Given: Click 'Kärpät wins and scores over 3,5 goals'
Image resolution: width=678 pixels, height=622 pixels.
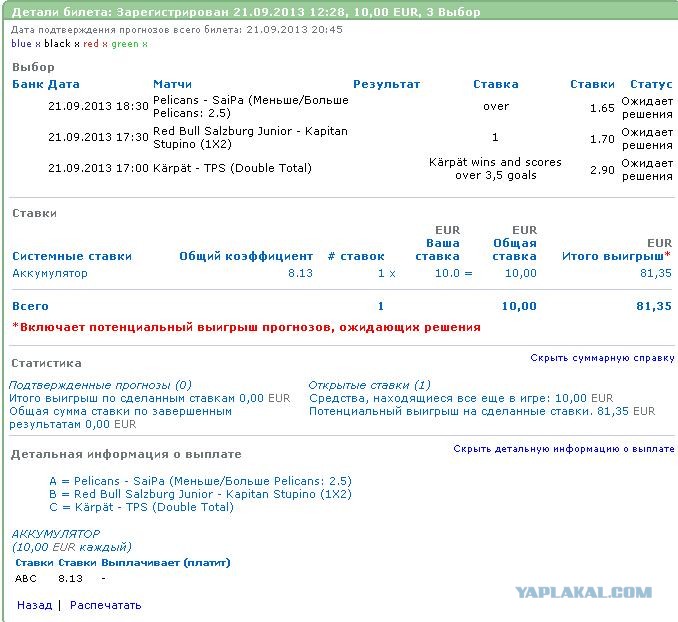Looking at the screenshot, I should pyautogui.click(x=495, y=169).
